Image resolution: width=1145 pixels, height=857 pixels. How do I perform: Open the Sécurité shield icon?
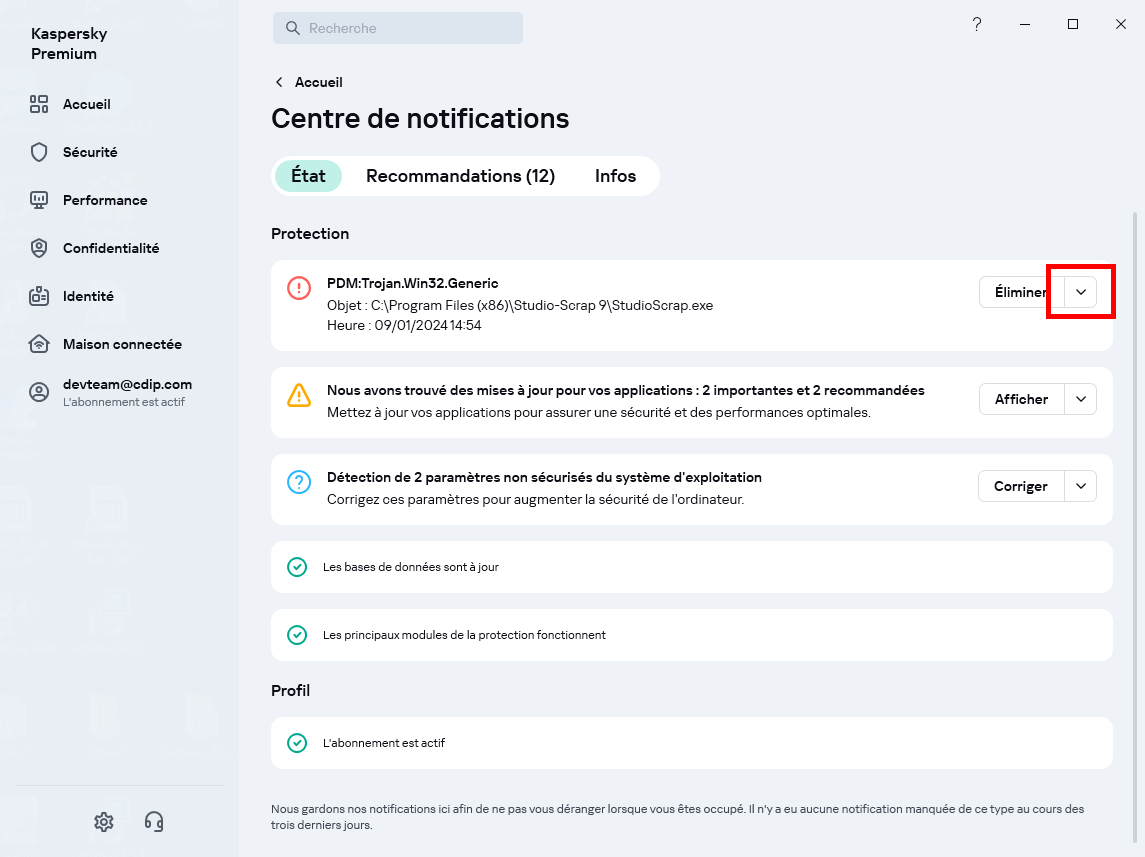coord(39,152)
